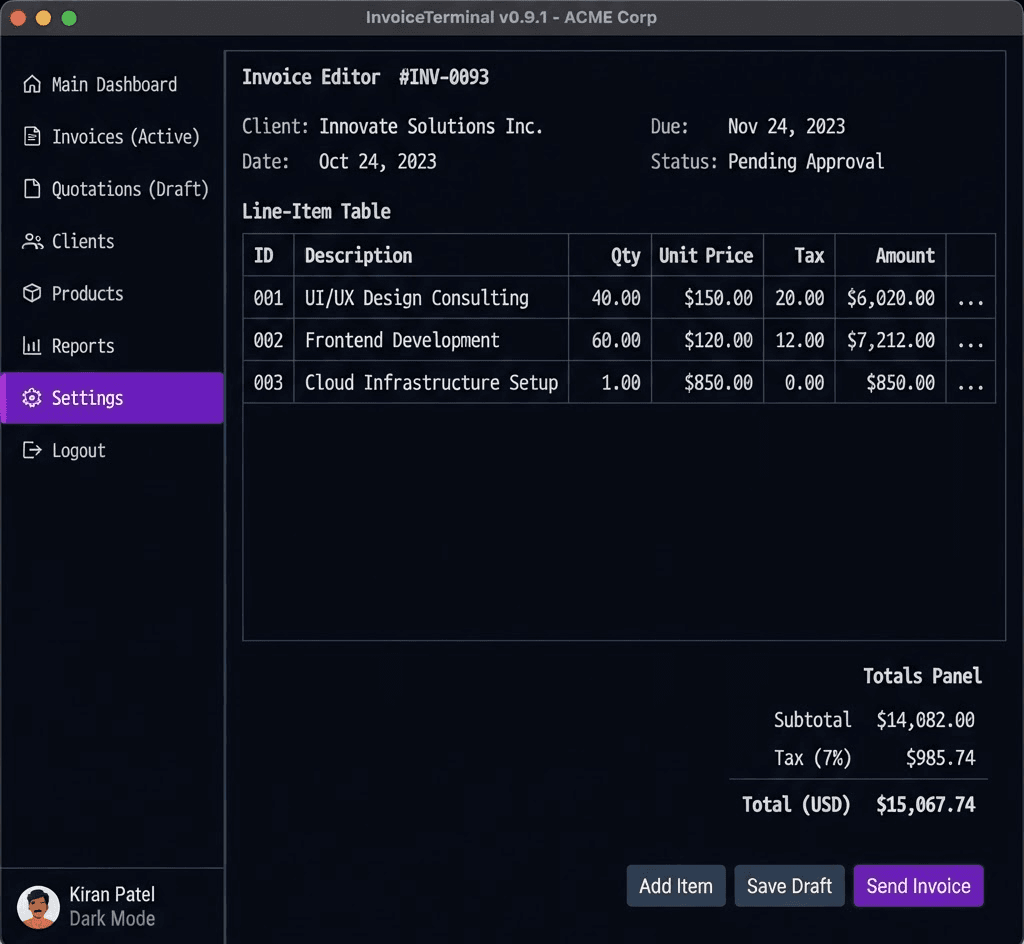This screenshot has width=1024, height=944.
Task: Open row options for UI/UX Design Consulting
Action: pos(970,298)
